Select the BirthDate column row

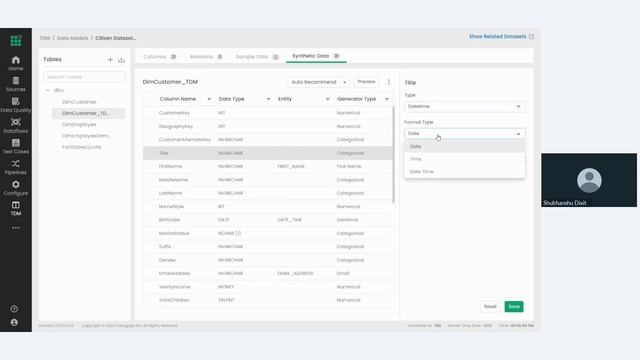click(x=267, y=220)
